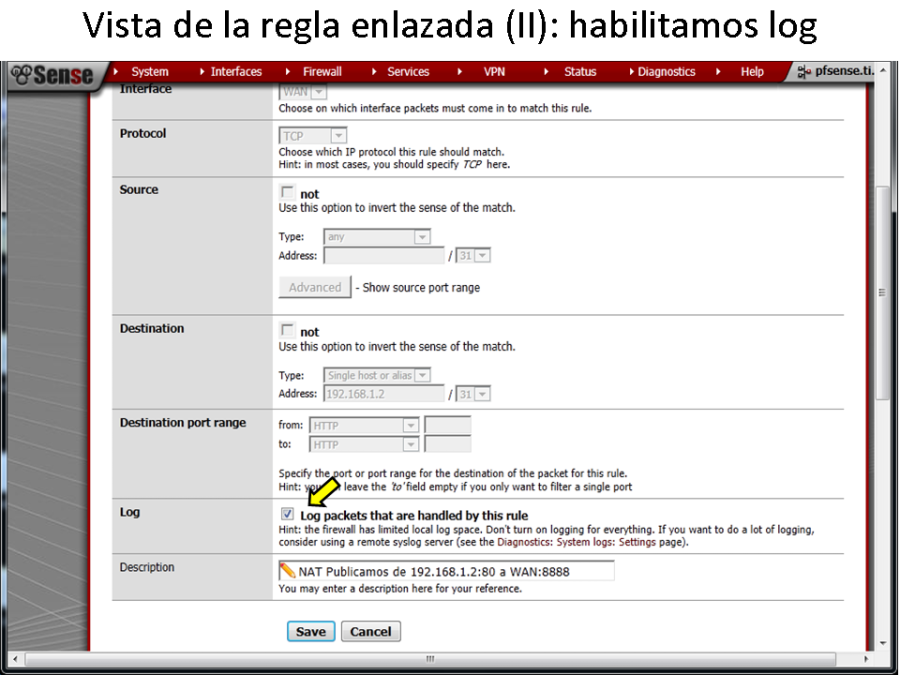This screenshot has width=900, height=675.
Task: Click the Advanced button under Source
Action: 314,287
